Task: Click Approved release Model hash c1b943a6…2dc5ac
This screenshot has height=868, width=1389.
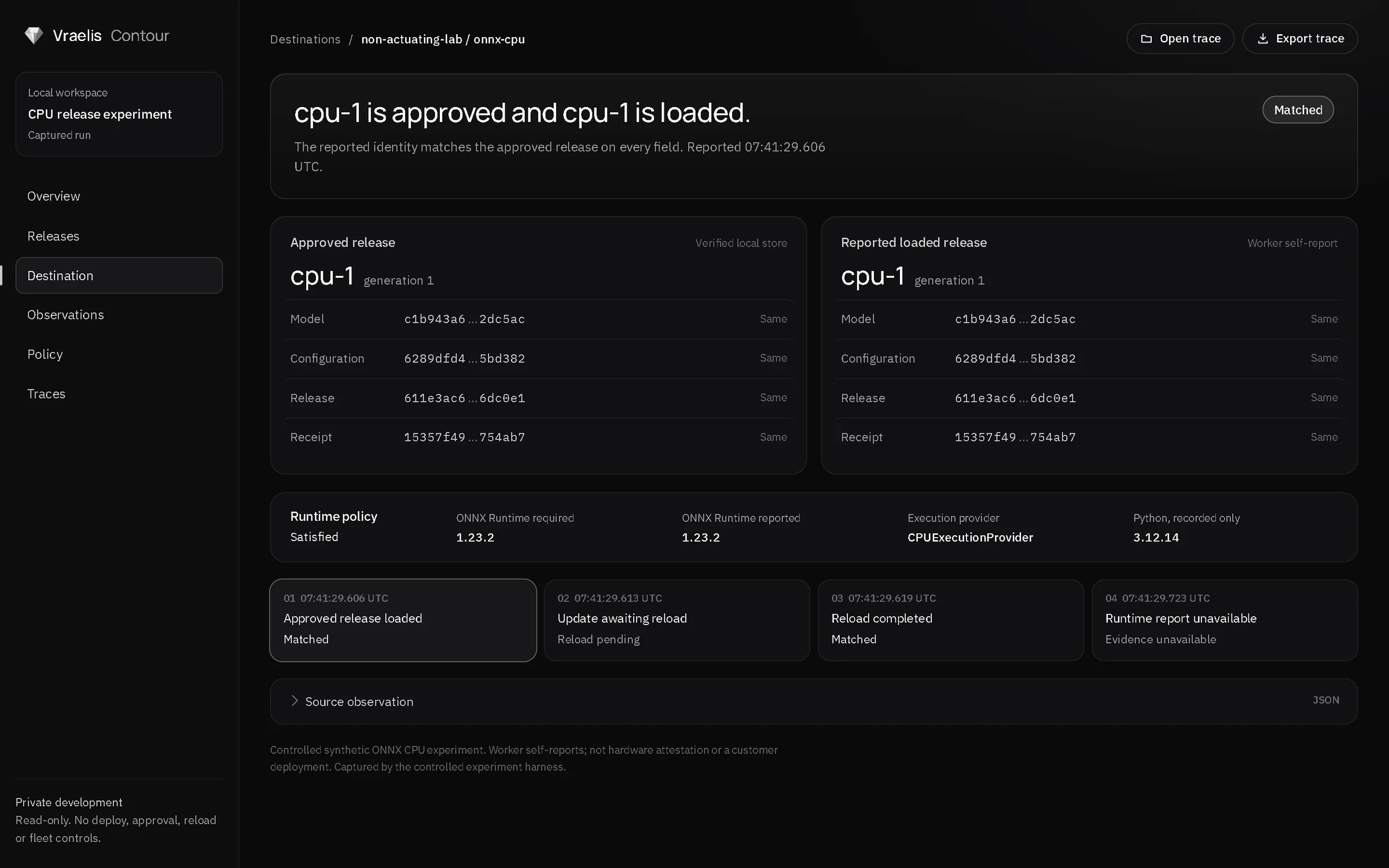Action: [464, 319]
